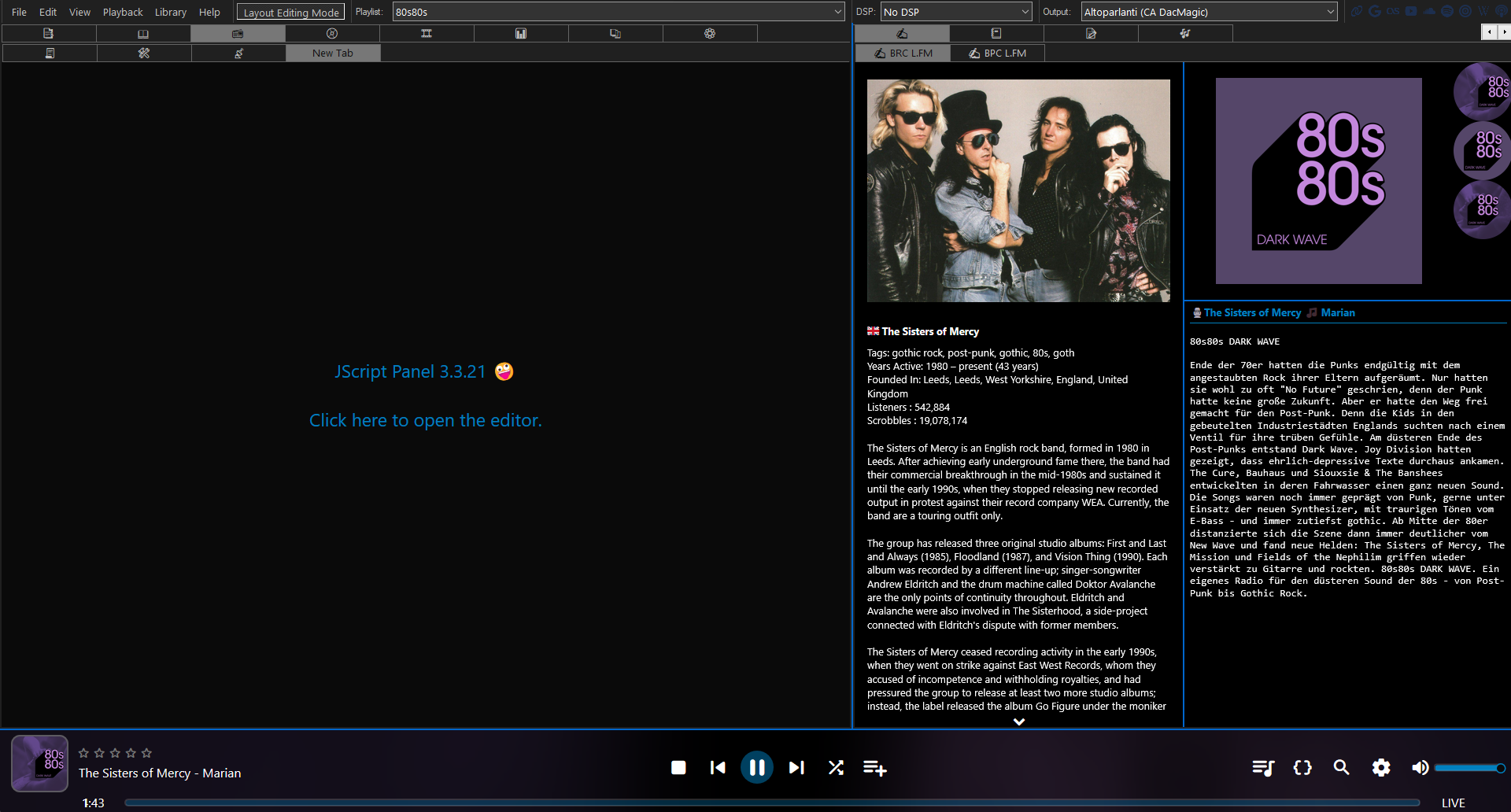Expand the DSP dropdown showing No DSP
This screenshot has height=812, width=1511.
956,12
